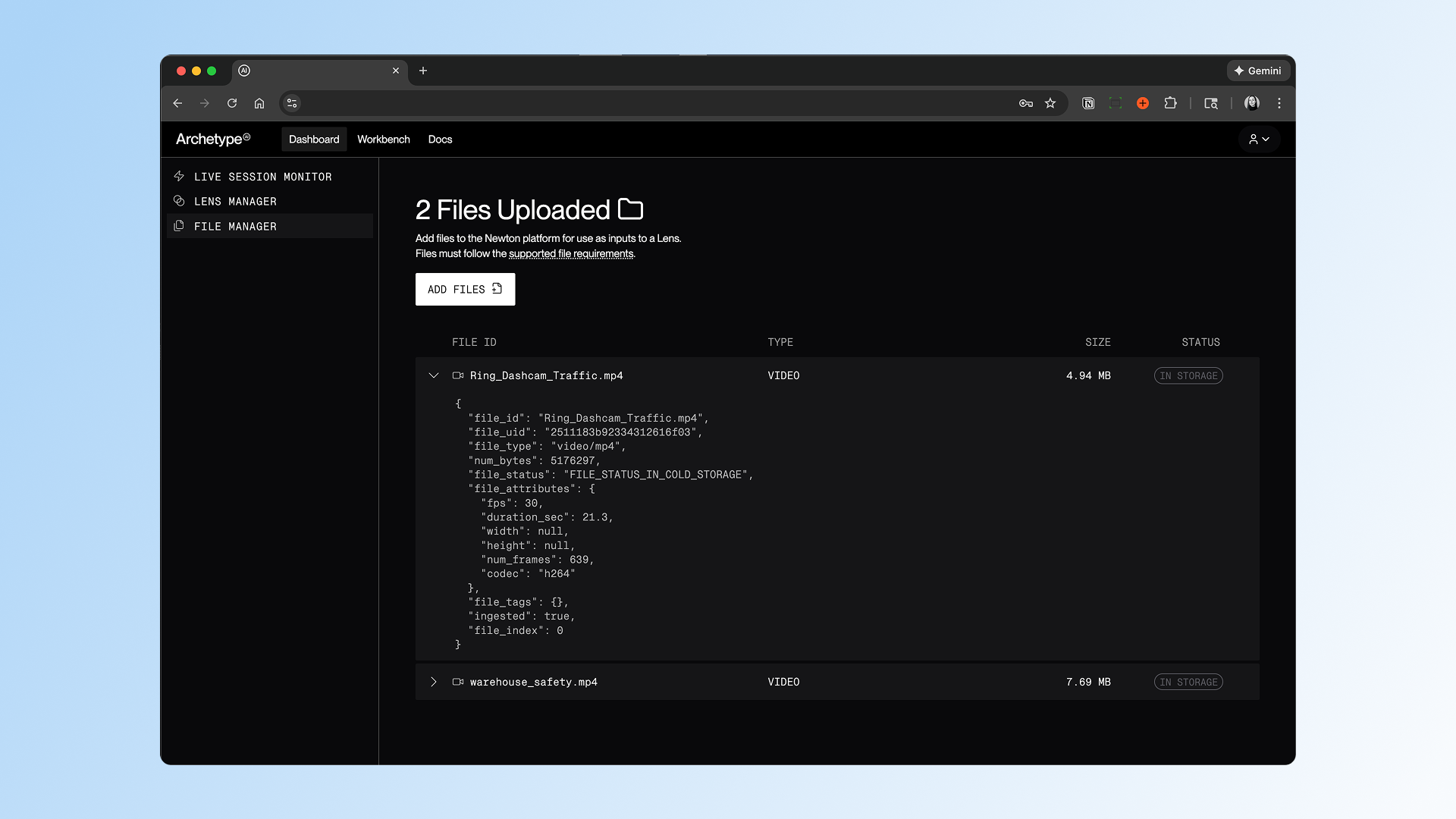Switch to the Workbench tab
1456x819 pixels.
pyautogui.click(x=383, y=139)
